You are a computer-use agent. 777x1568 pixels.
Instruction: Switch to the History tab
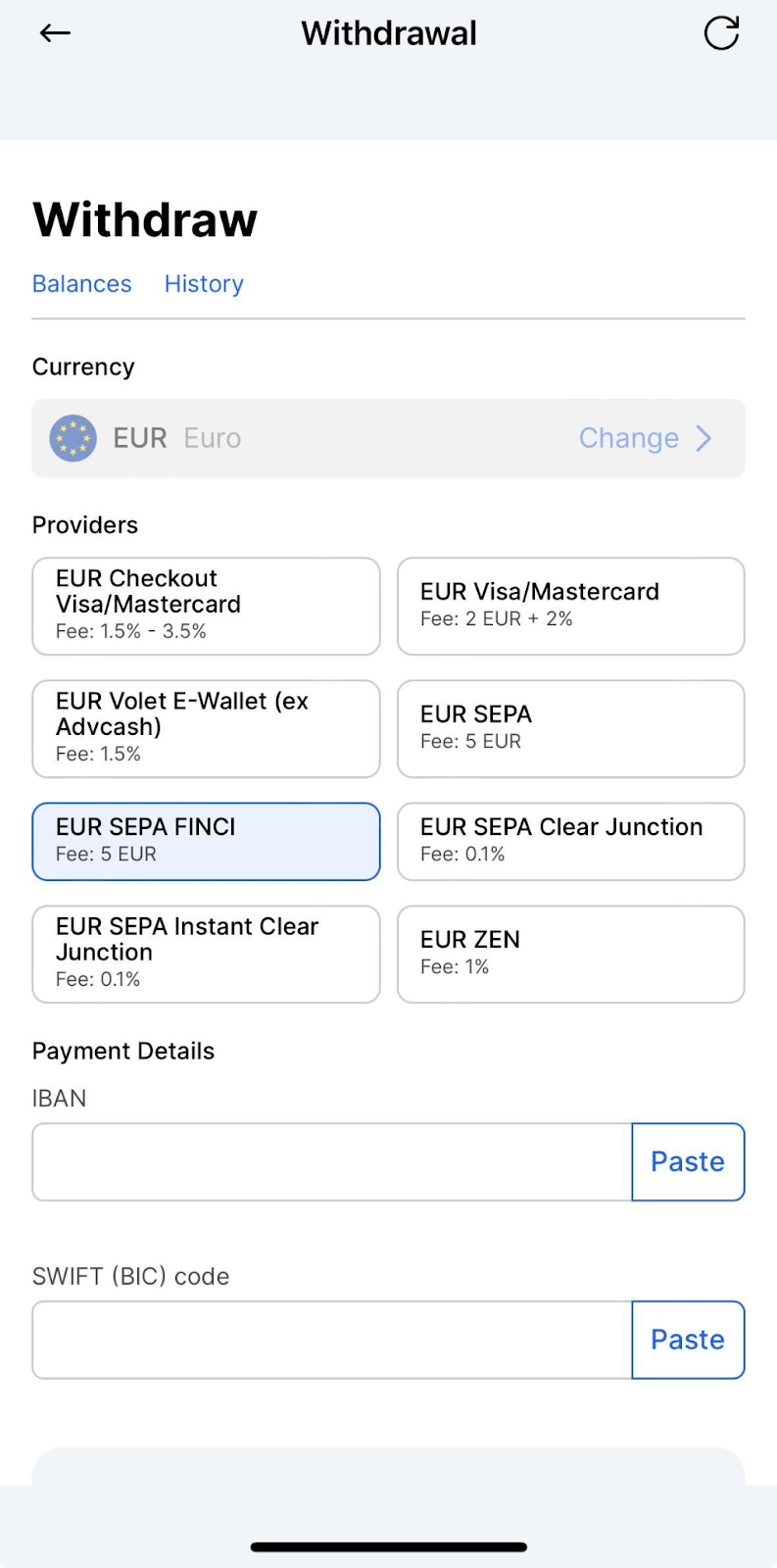pos(204,284)
